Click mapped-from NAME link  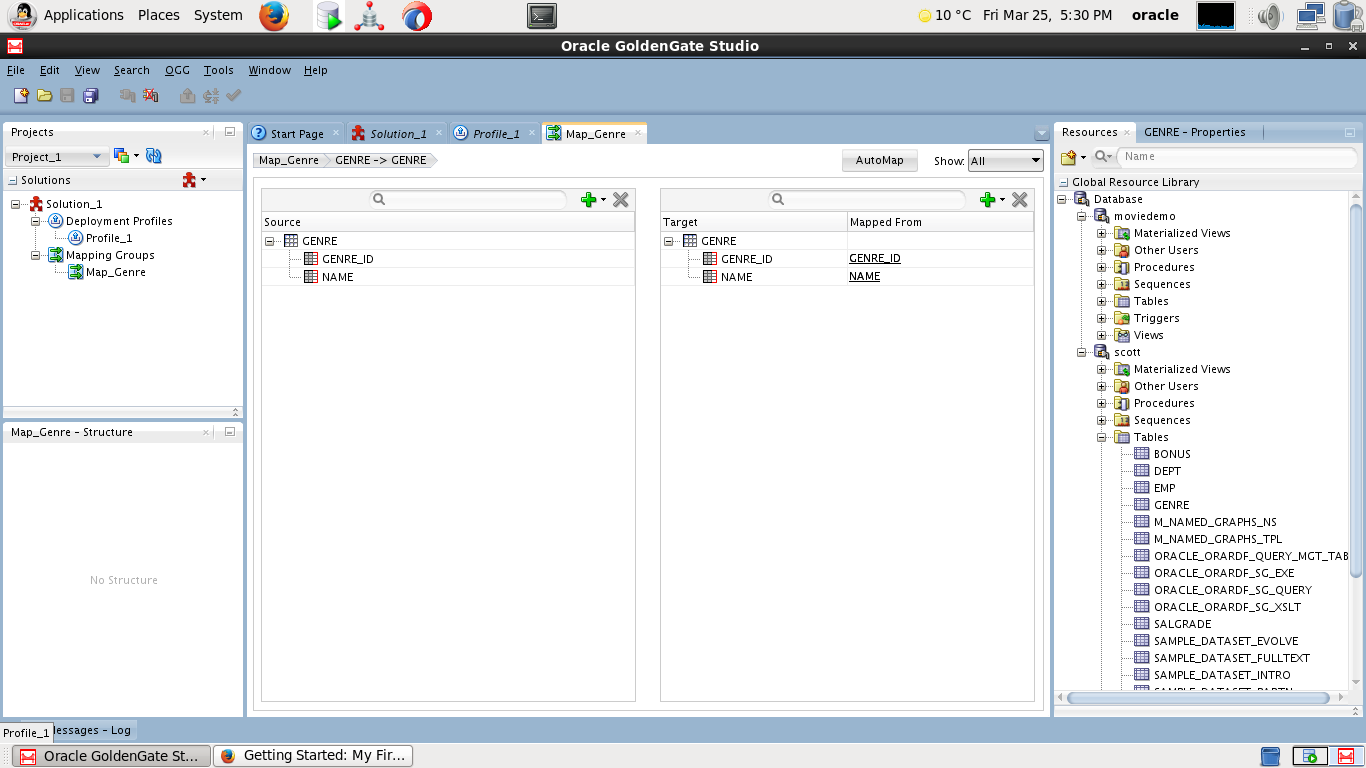(x=865, y=277)
